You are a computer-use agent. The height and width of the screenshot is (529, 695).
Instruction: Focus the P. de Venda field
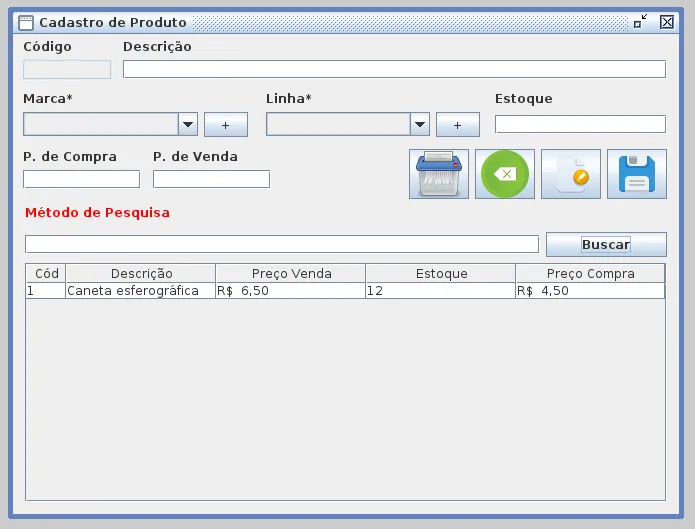point(211,179)
